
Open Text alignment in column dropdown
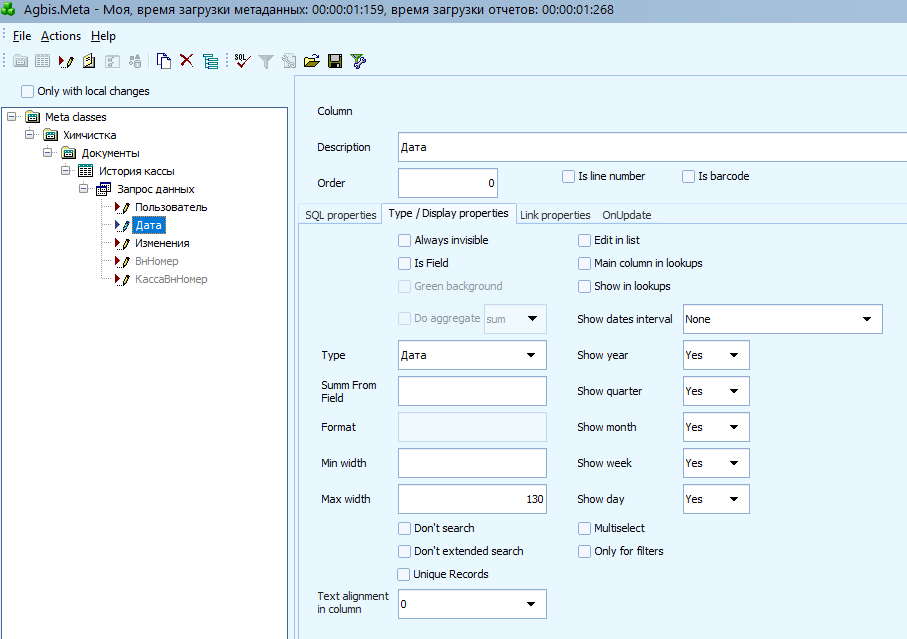pos(472,604)
